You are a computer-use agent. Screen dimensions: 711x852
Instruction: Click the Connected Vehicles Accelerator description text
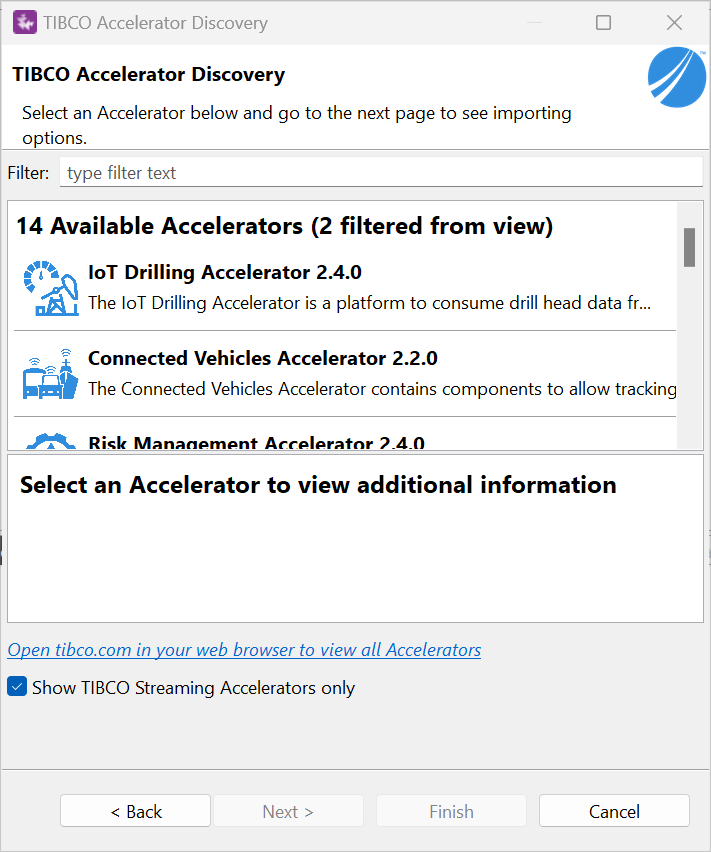pyautogui.click(x=381, y=388)
